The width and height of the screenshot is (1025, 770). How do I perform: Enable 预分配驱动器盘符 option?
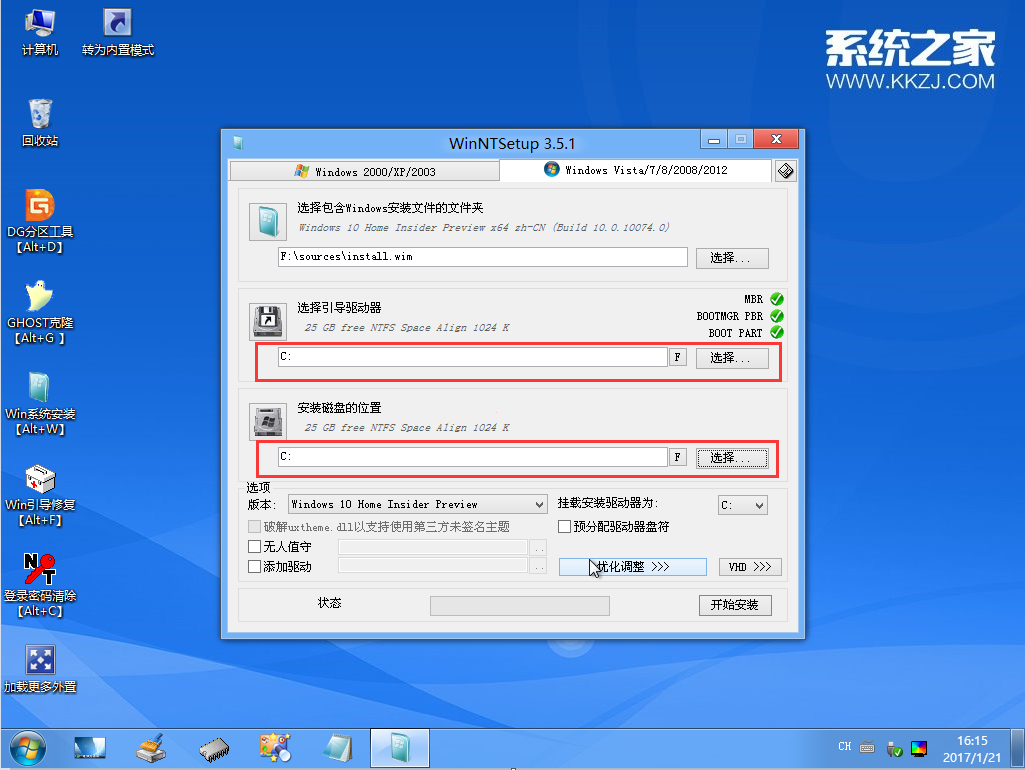click(x=566, y=526)
